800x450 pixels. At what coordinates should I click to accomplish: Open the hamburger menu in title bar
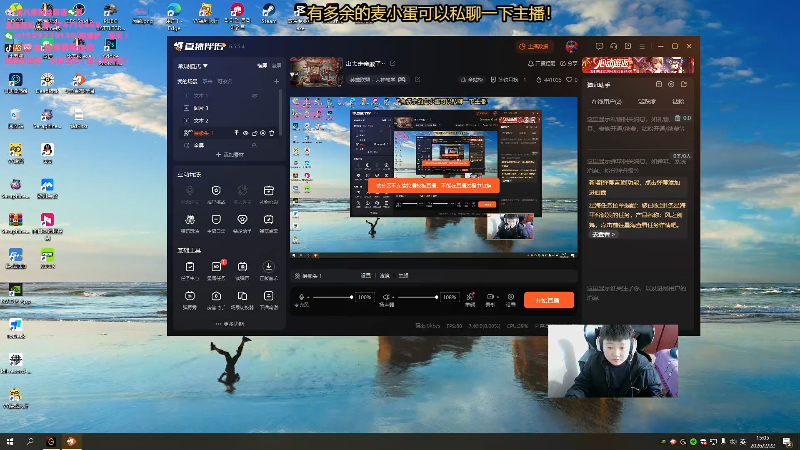642,46
